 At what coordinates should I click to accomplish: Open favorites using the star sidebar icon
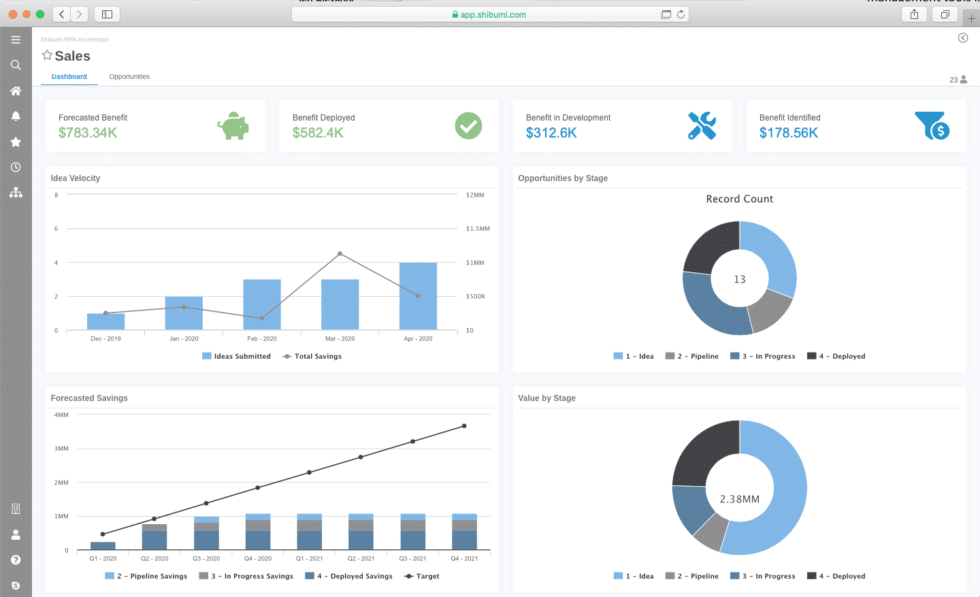point(15,141)
